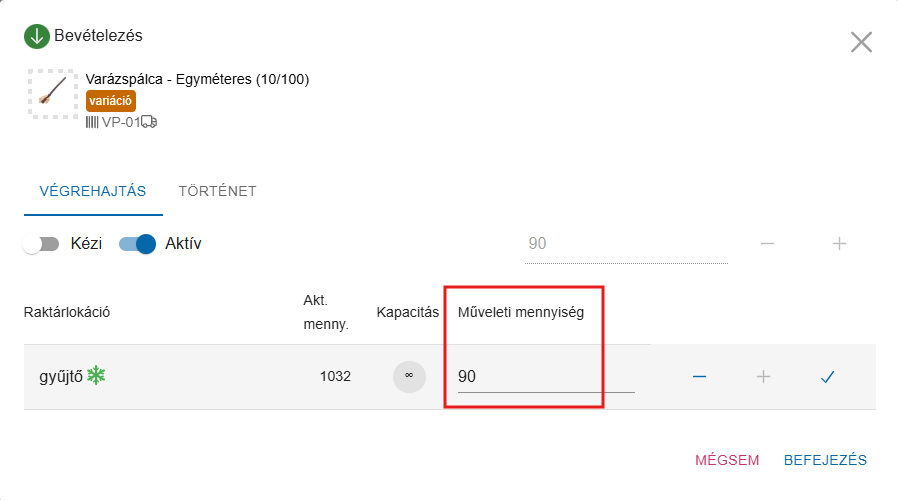898x500 pixels.
Task: Click the green Bevételezés down-arrow icon
Action: tap(37, 37)
